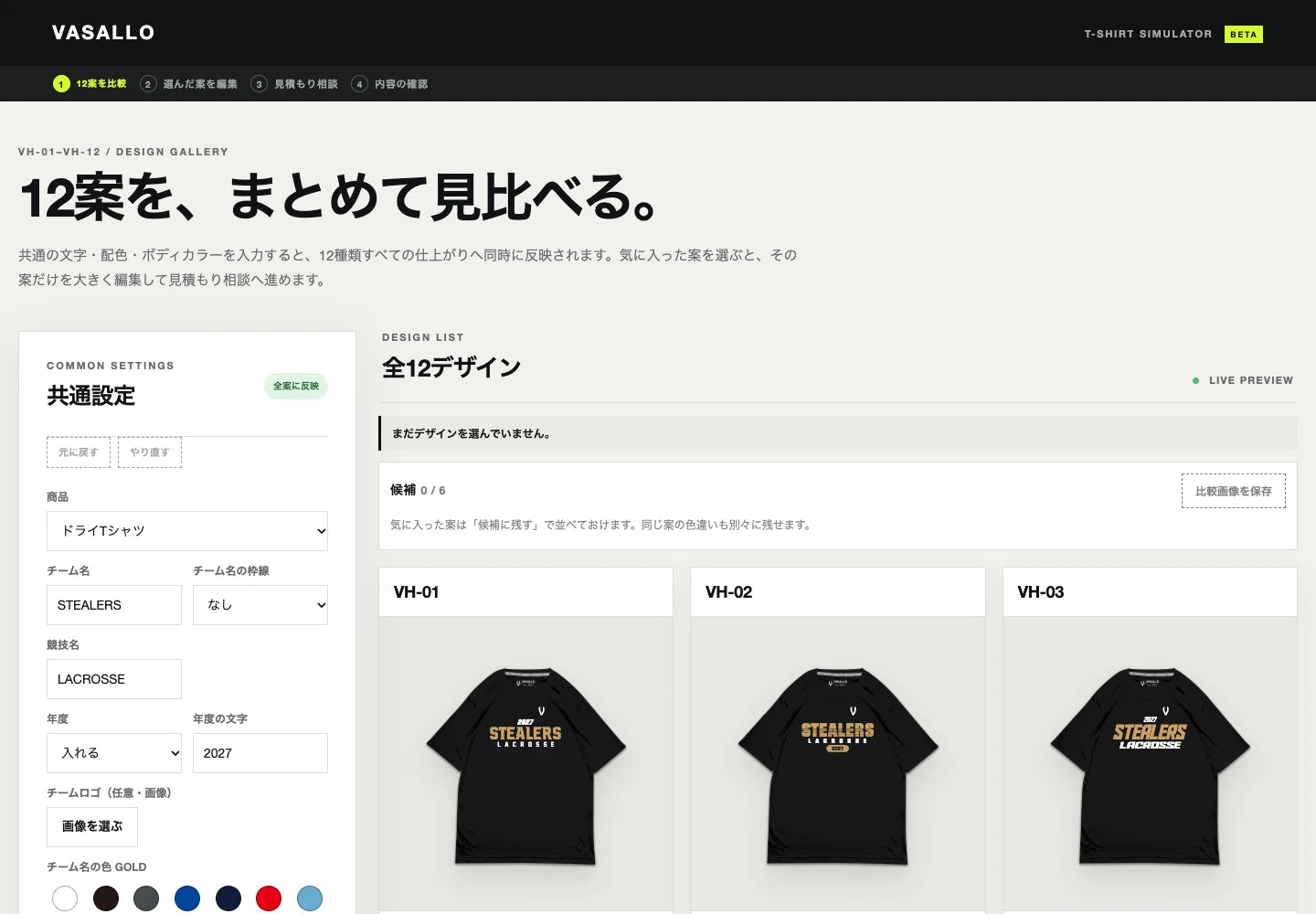Click the 年度の文字 field showing 2027
Screen dimensions: 1316x914
click(260, 753)
